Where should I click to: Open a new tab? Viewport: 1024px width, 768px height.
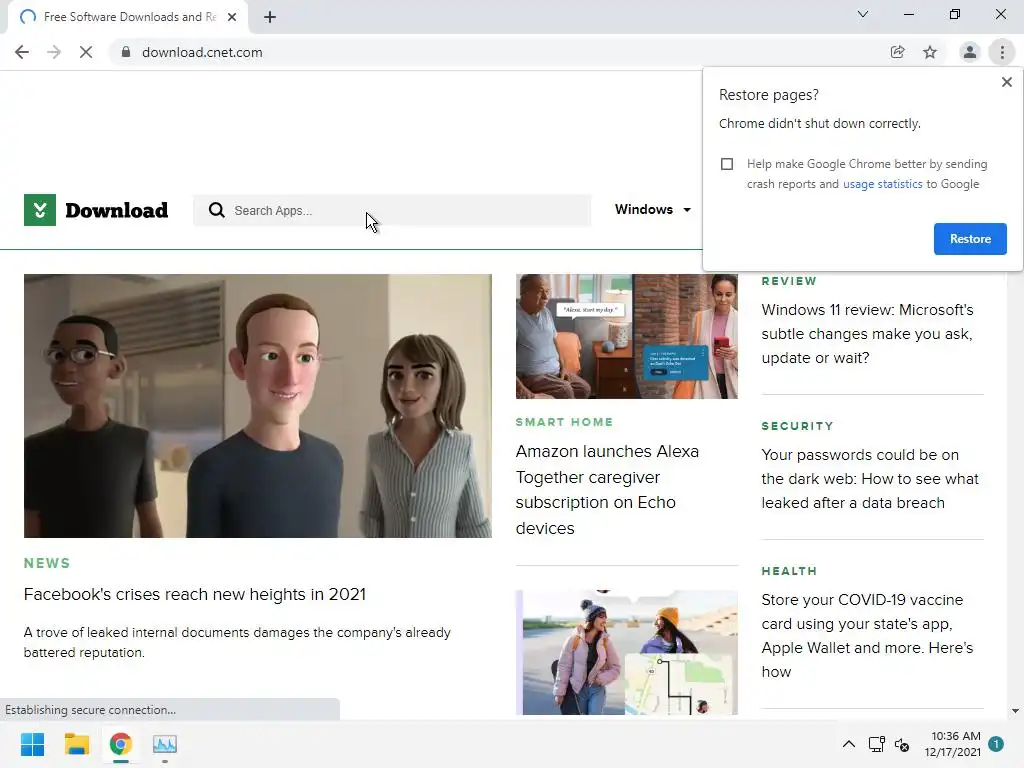[x=270, y=17]
